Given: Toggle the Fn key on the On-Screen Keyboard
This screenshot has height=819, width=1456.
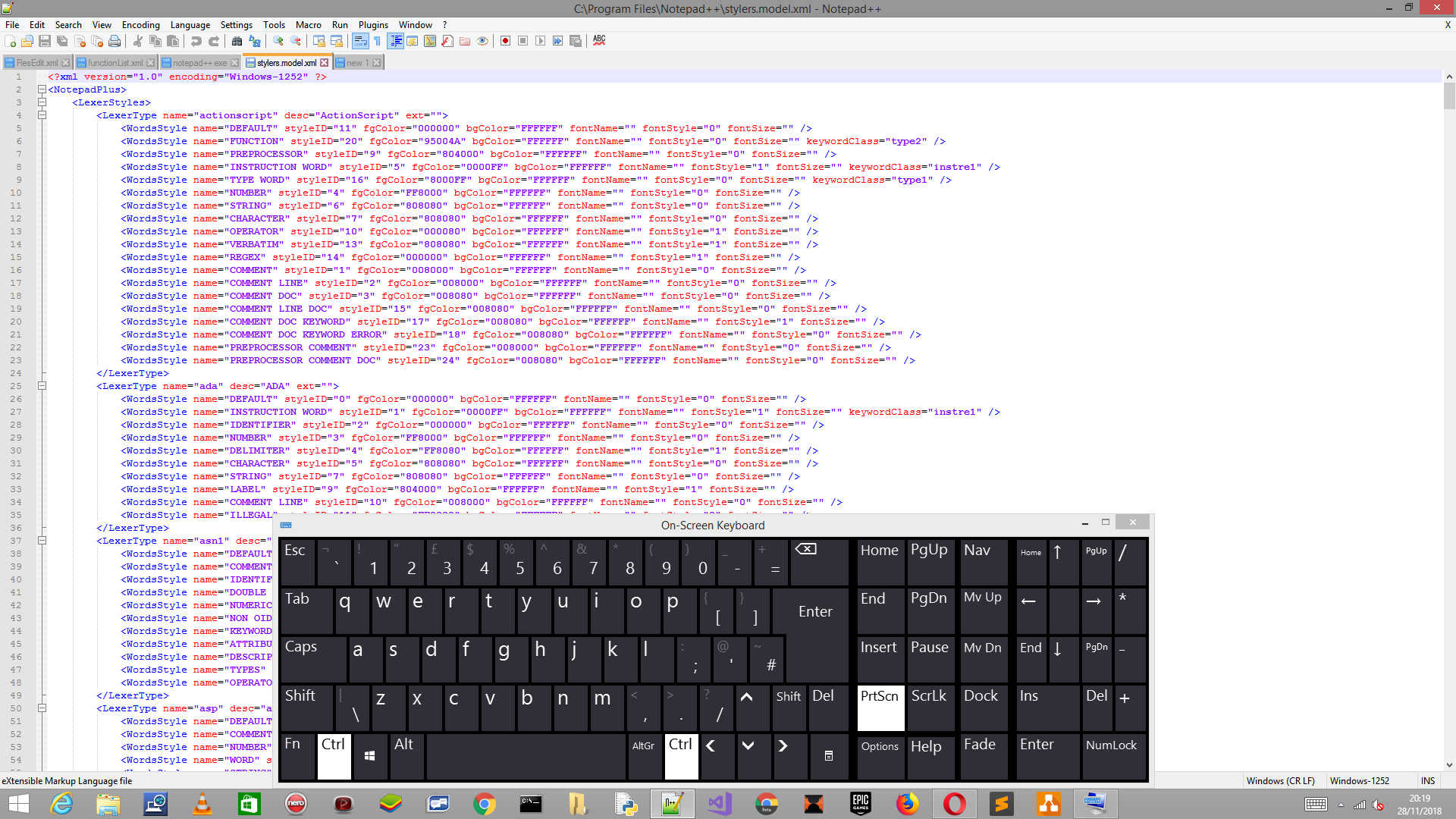Looking at the screenshot, I should pyautogui.click(x=297, y=756).
